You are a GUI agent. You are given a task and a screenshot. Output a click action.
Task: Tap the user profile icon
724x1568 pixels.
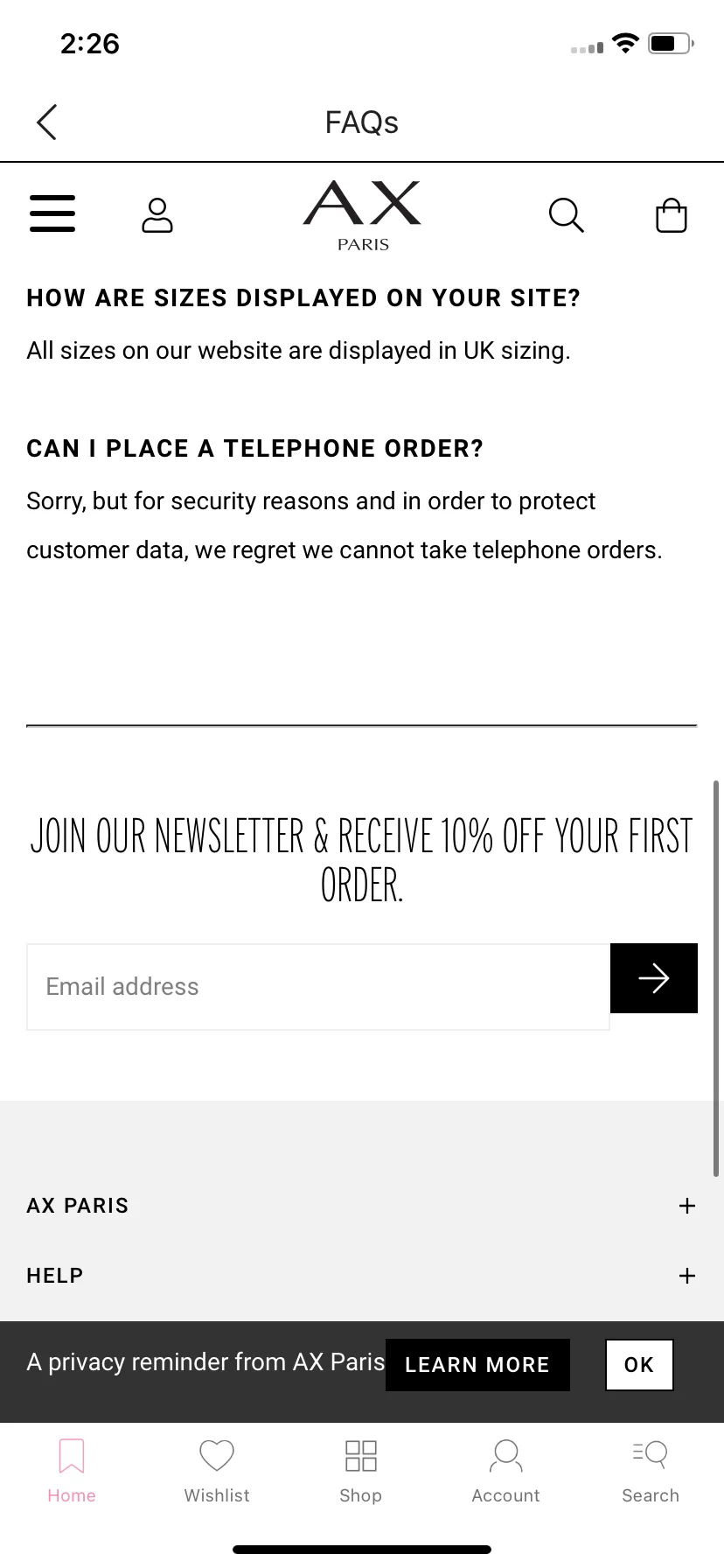pyautogui.click(x=157, y=215)
